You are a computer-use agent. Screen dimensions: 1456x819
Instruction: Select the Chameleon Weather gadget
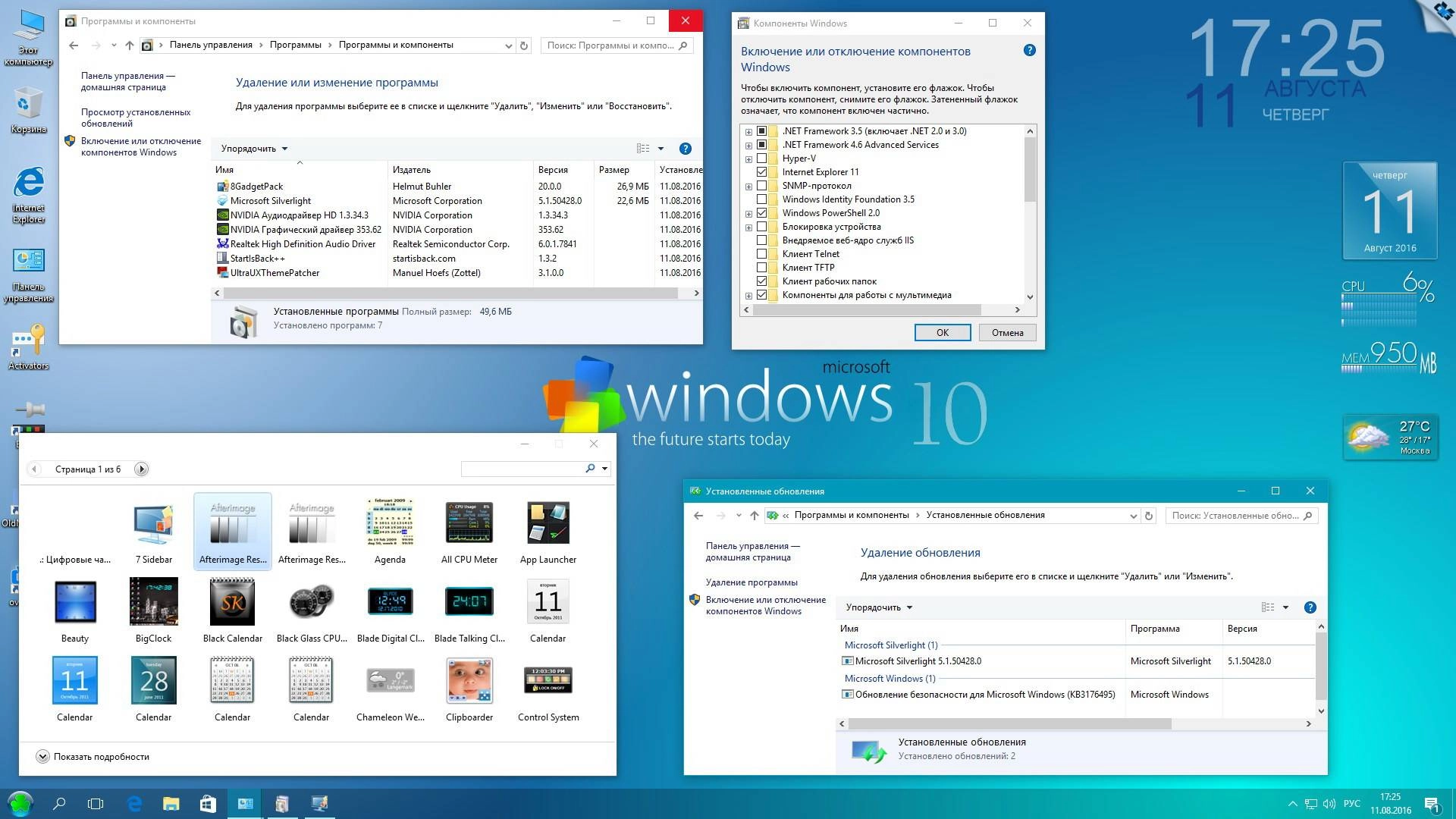[x=390, y=681]
